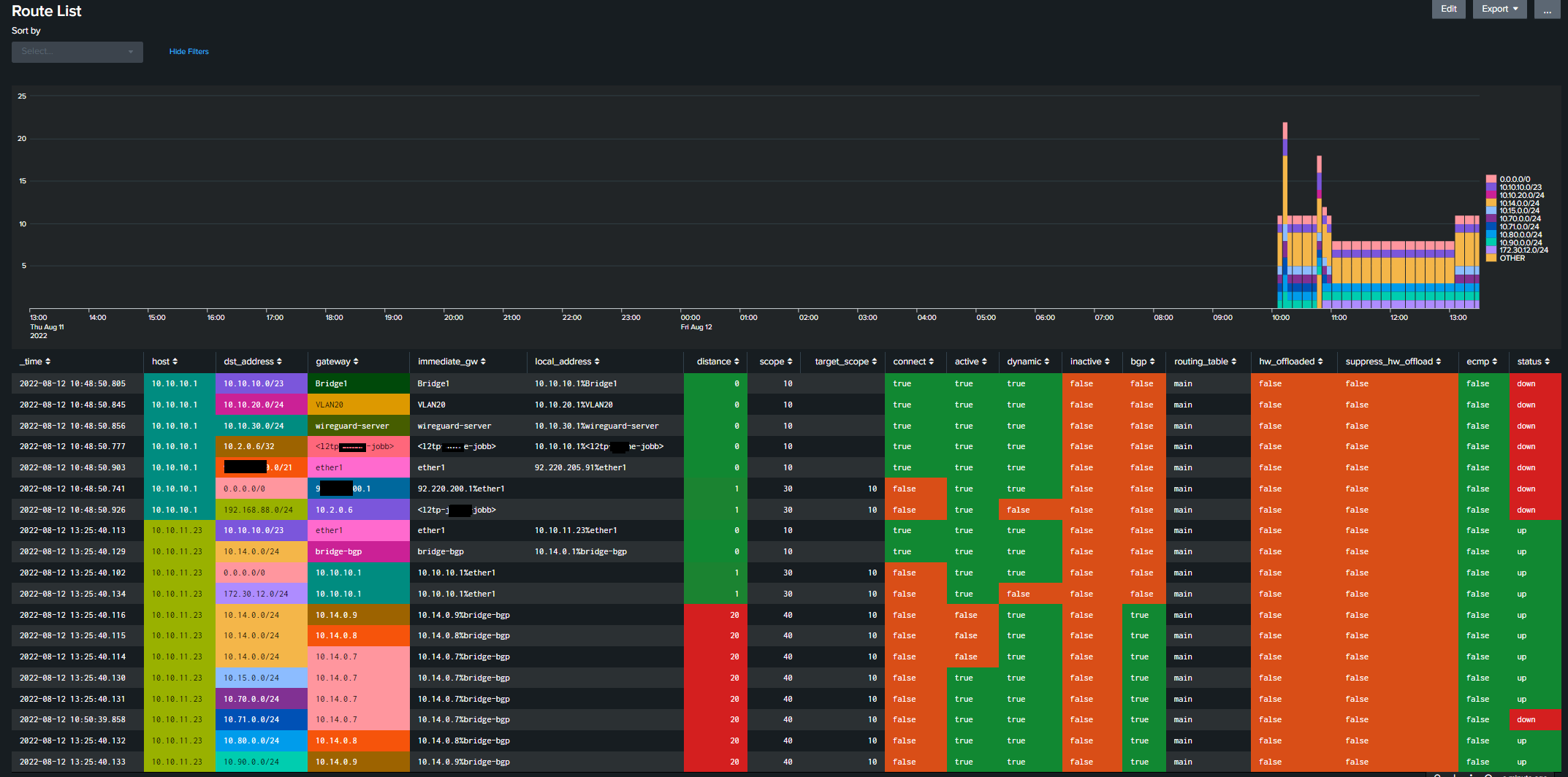1568x777 pixels.
Task: Open the Sort by Select dropdown
Action: tap(77, 52)
